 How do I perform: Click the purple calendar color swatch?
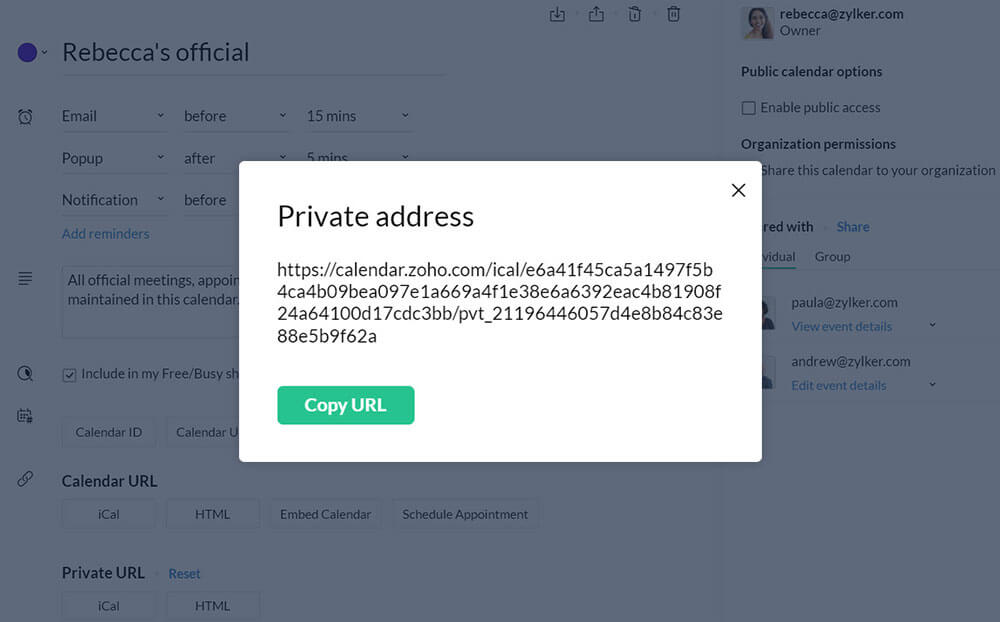click(x=27, y=52)
